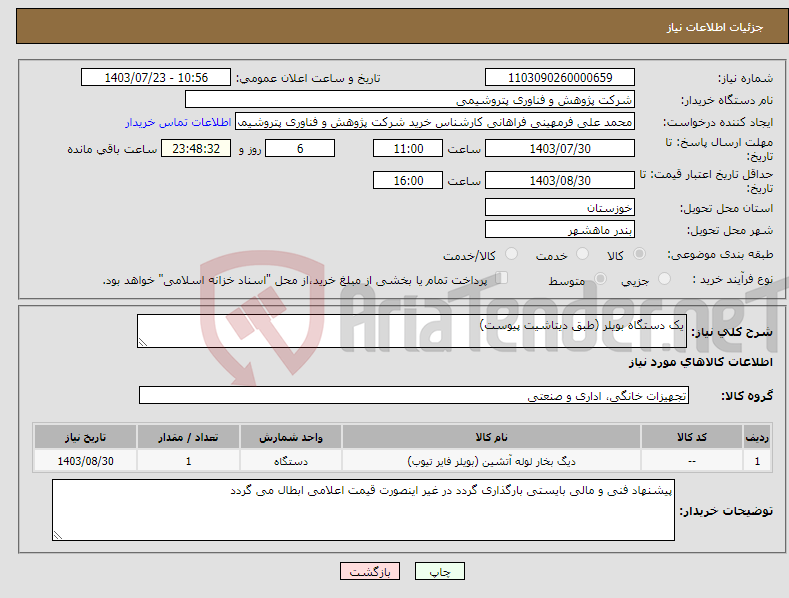Click the delivery province field خوزستان
This screenshot has height=598, width=789.
click(x=560, y=207)
